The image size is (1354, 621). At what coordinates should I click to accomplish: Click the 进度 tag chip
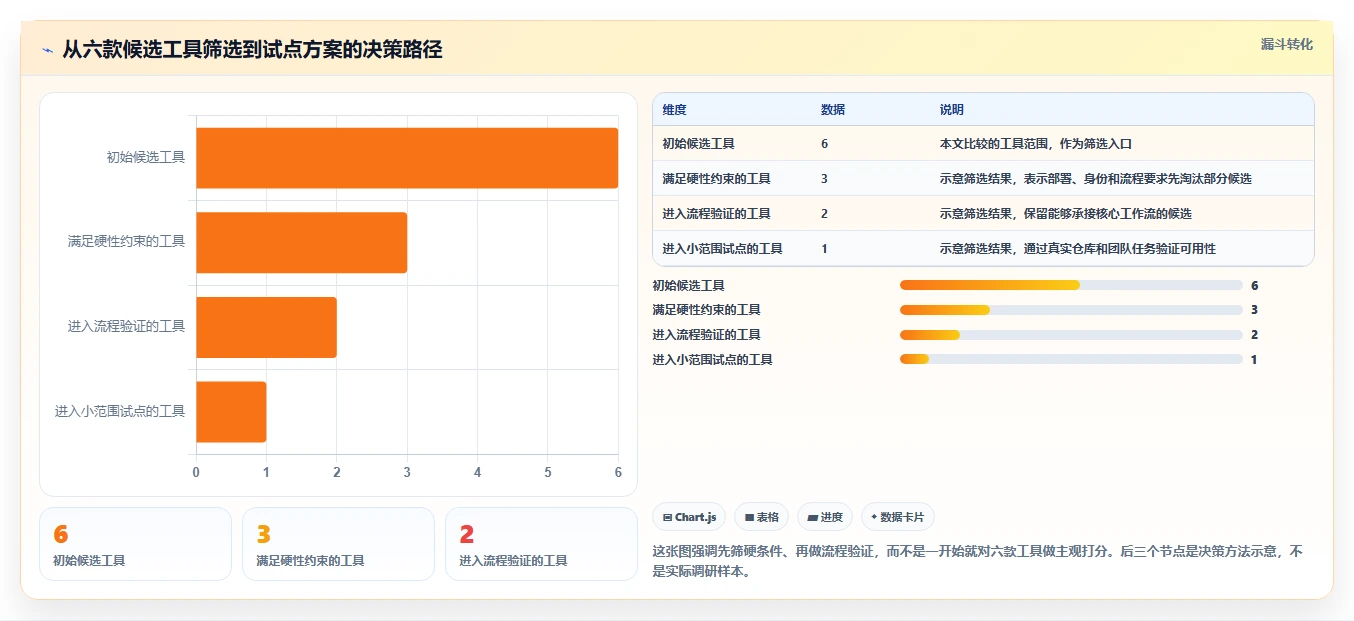click(x=825, y=517)
